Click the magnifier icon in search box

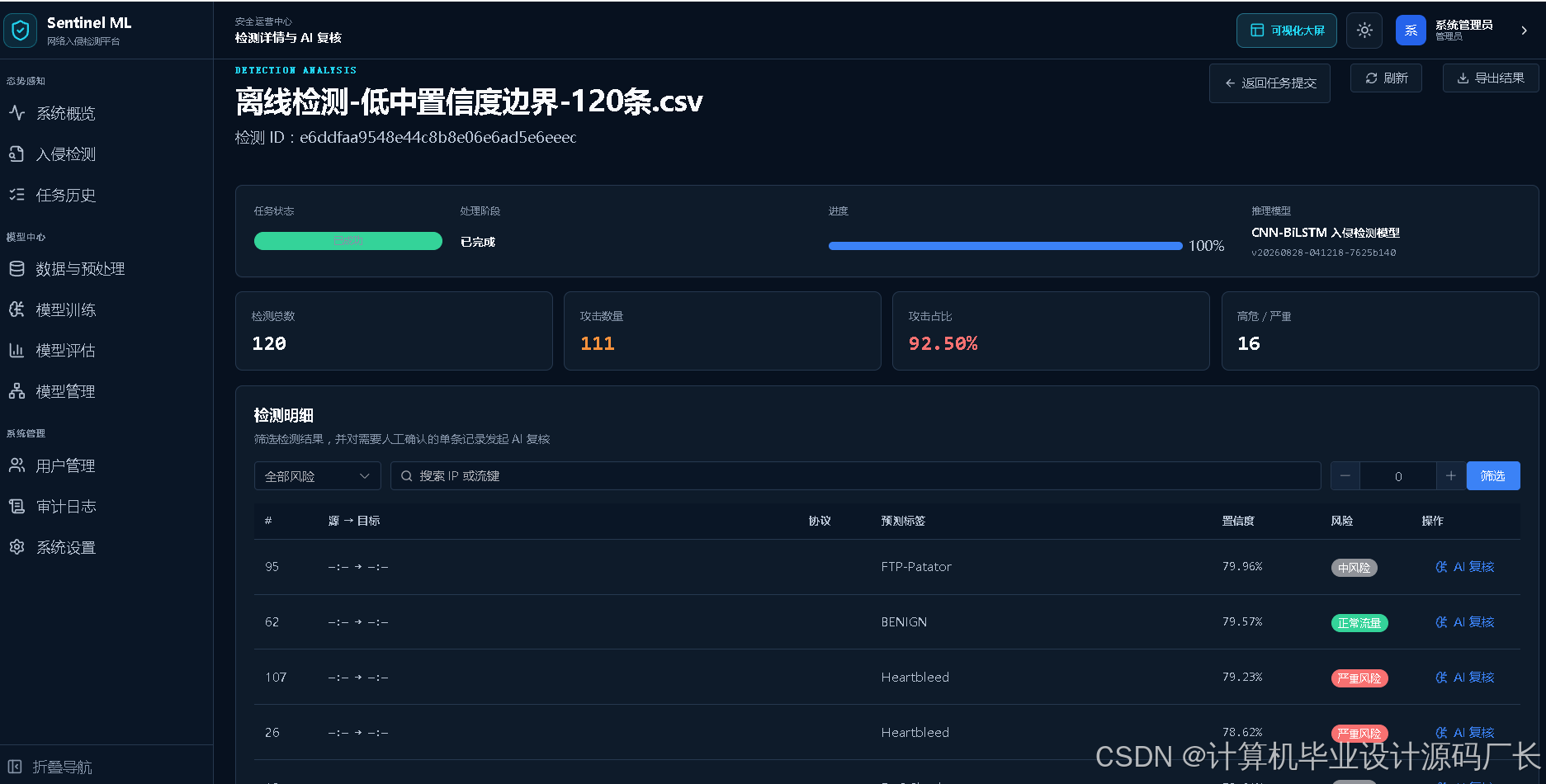pos(406,476)
